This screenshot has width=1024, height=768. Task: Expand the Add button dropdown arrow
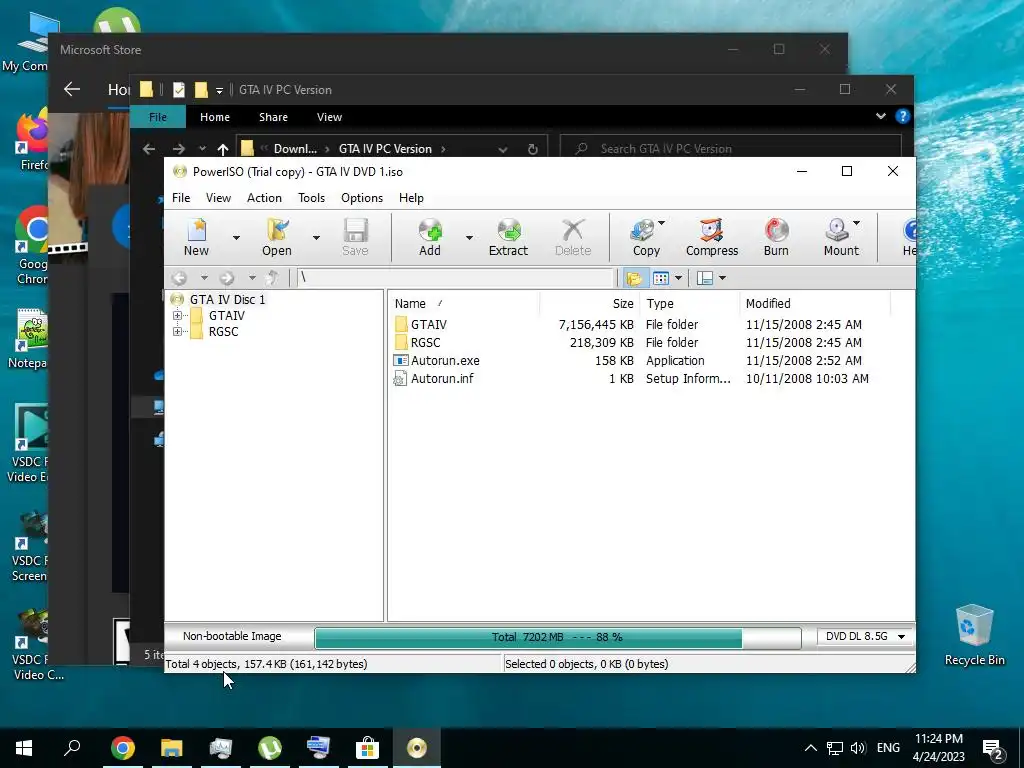(469, 238)
